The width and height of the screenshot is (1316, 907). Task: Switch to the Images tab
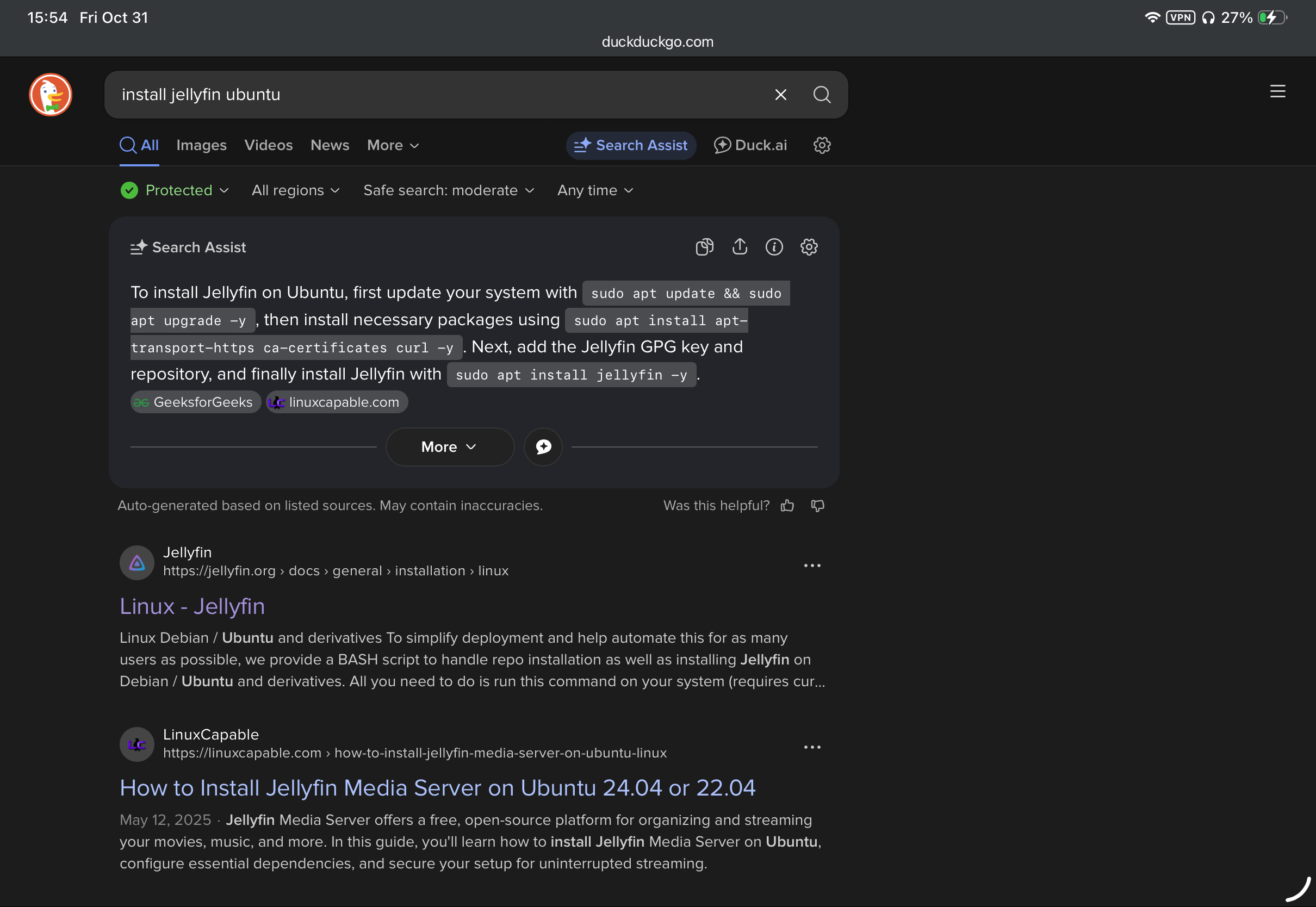pos(201,146)
